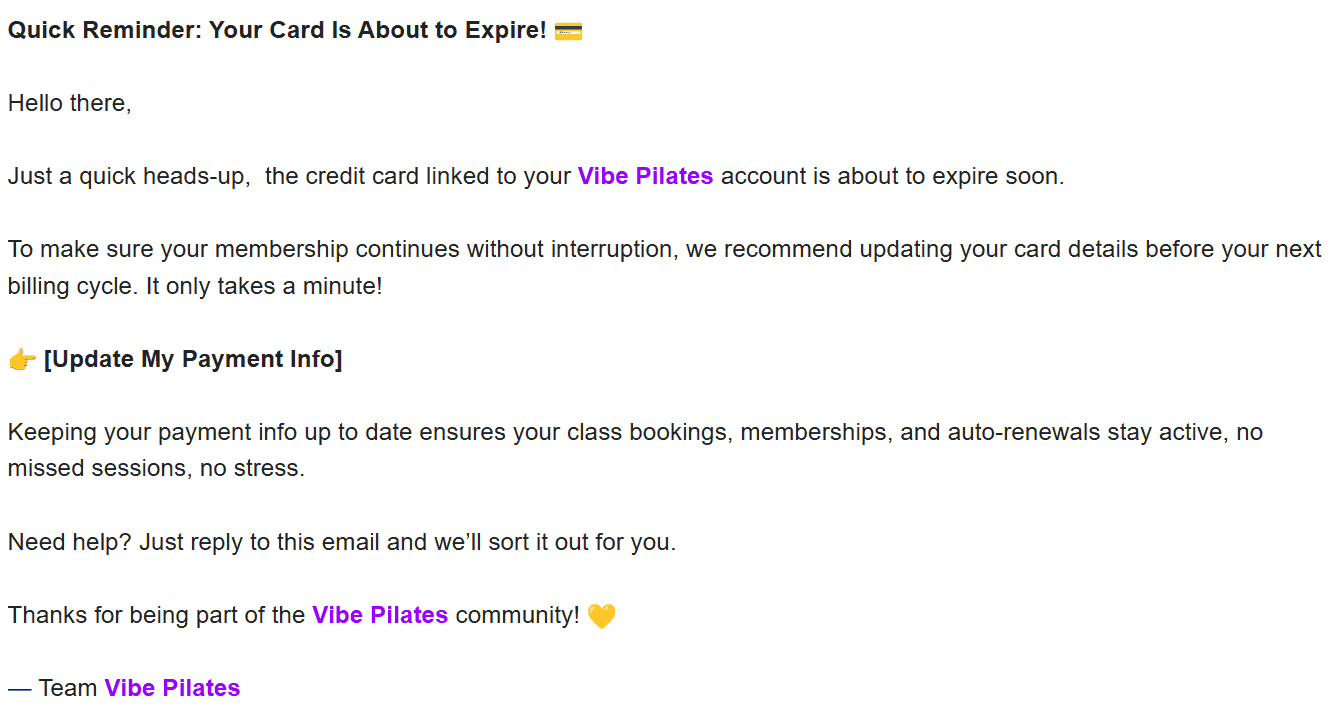Click the 'Just a quick heads-up' text
The width and height of the screenshot is (1333, 718).
pyautogui.click(x=128, y=177)
